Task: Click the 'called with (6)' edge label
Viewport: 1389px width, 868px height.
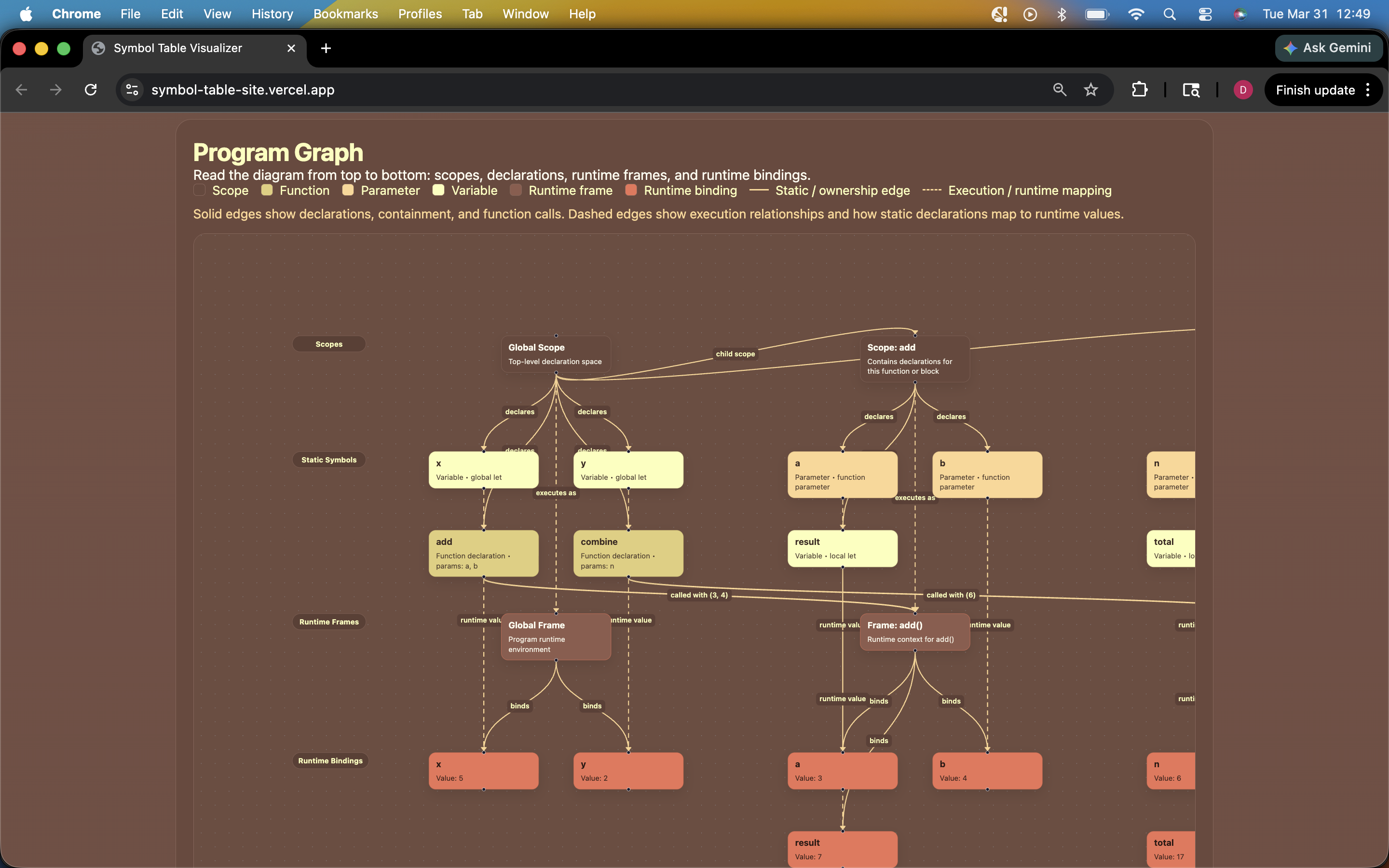Action: pyautogui.click(x=951, y=595)
